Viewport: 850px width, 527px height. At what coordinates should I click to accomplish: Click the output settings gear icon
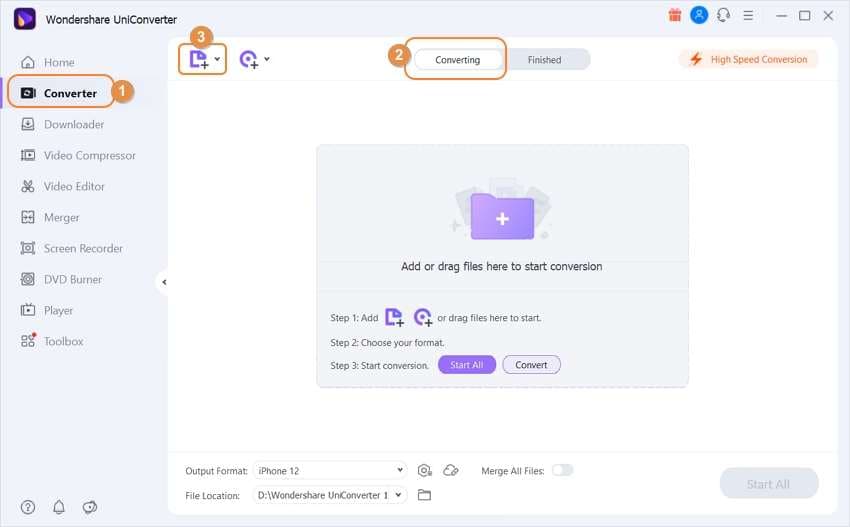point(424,471)
